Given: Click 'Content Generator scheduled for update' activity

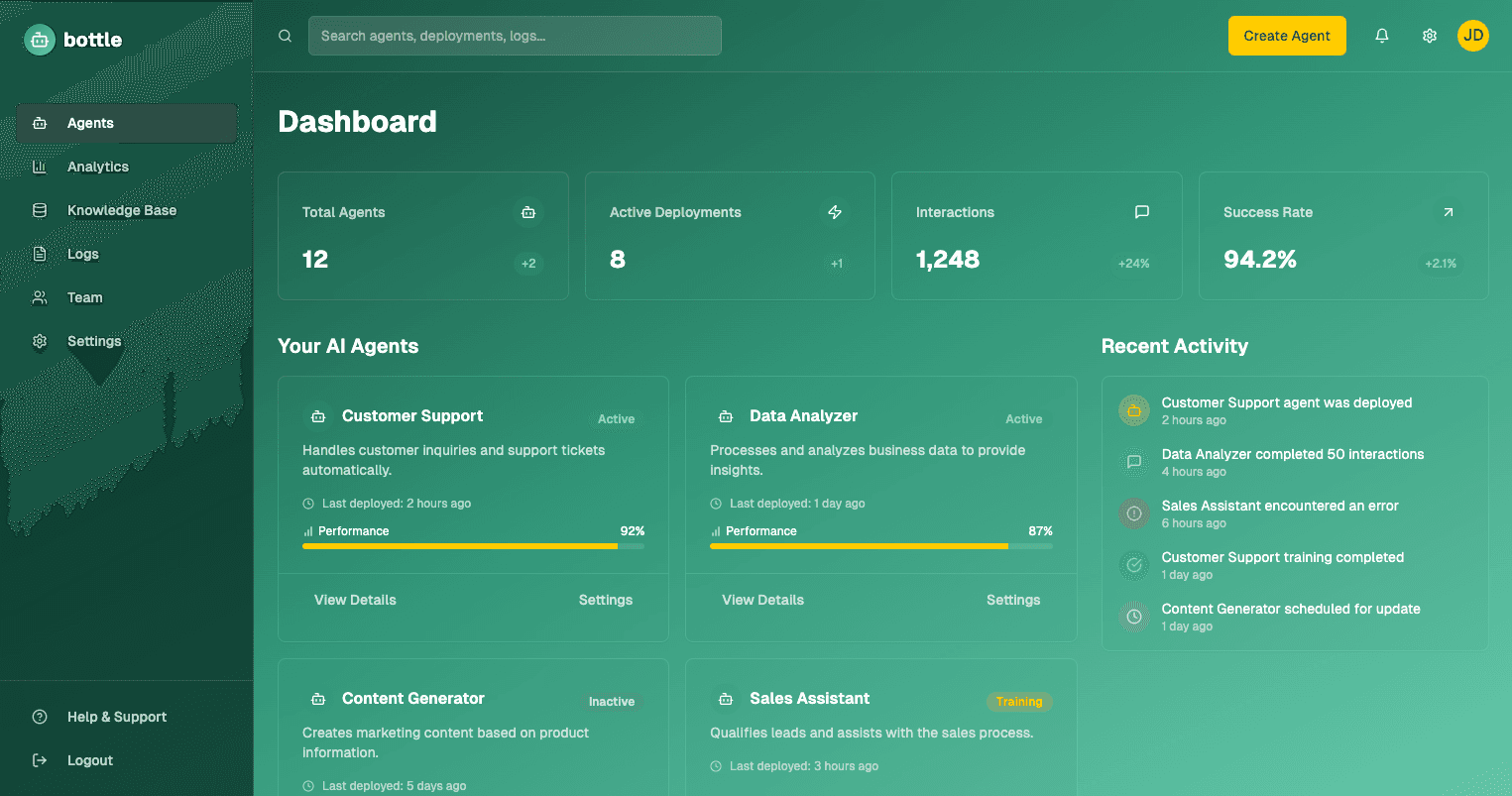Looking at the screenshot, I should (x=1291, y=609).
